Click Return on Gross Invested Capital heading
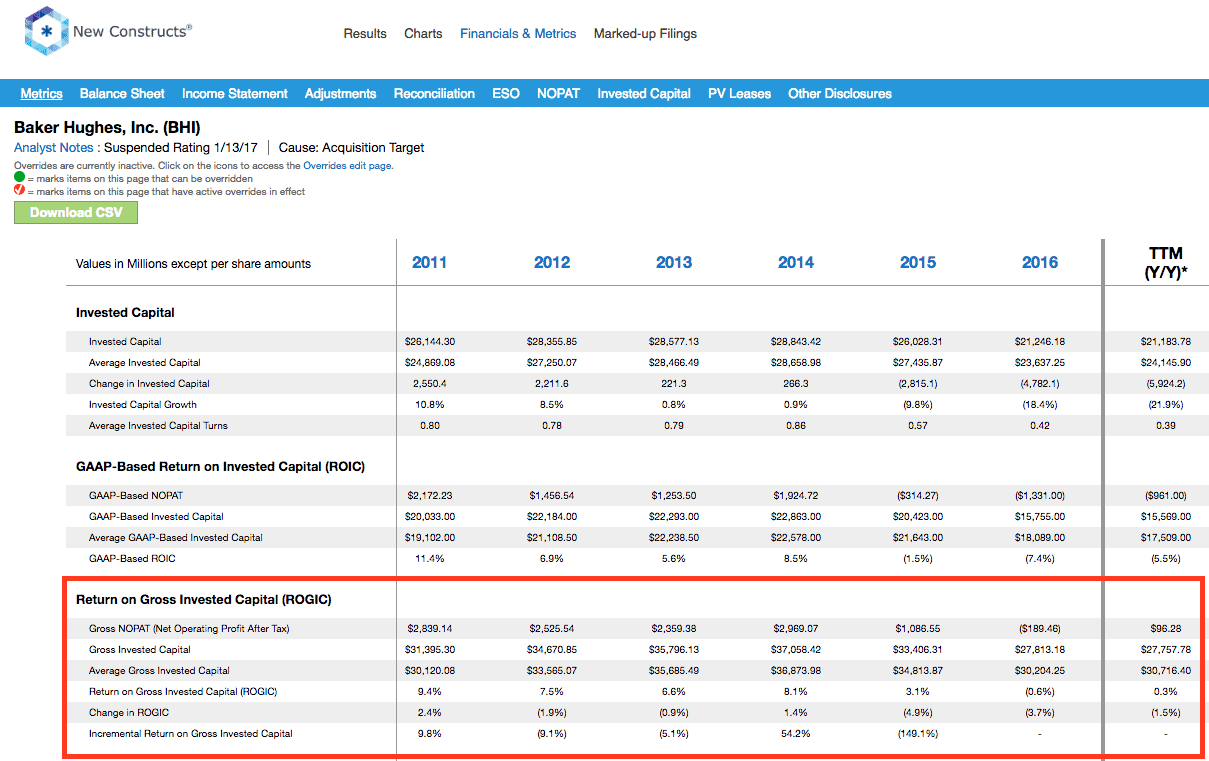This screenshot has height=761, width=1209. [204, 600]
